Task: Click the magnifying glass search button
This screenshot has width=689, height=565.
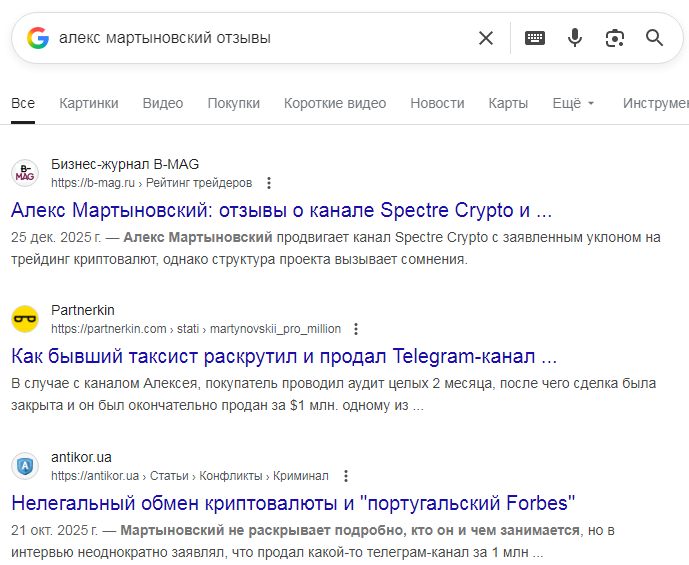Action: click(x=655, y=38)
